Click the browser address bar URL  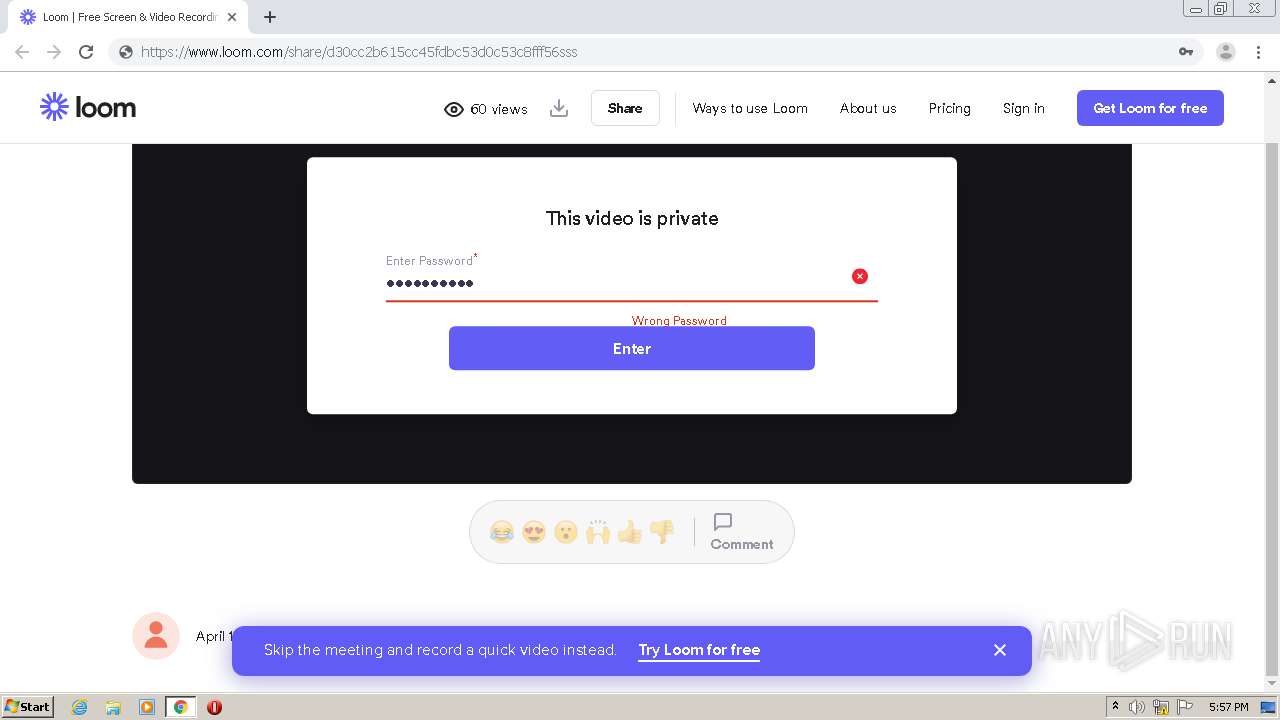click(x=359, y=52)
